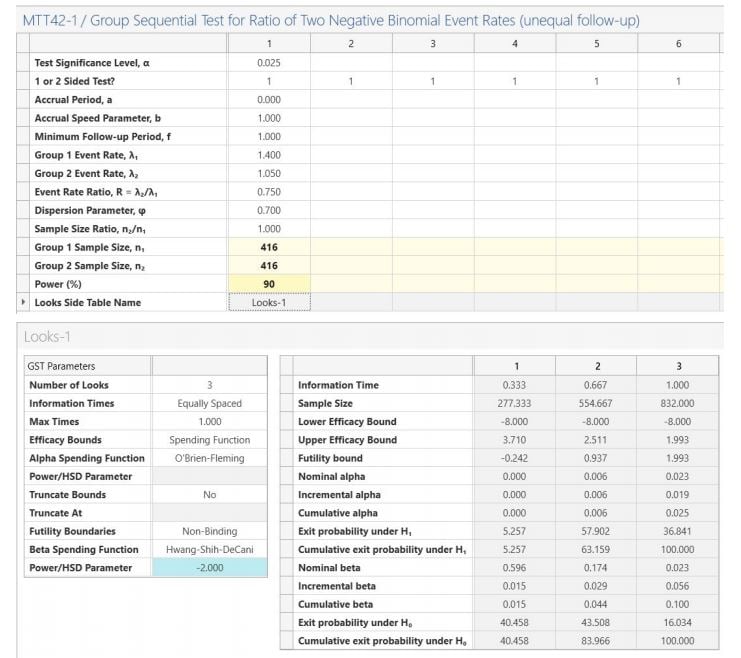Click Minimum Follow-up Period, f value cell
The height and width of the screenshot is (658, 741).
tap(269, 137)
